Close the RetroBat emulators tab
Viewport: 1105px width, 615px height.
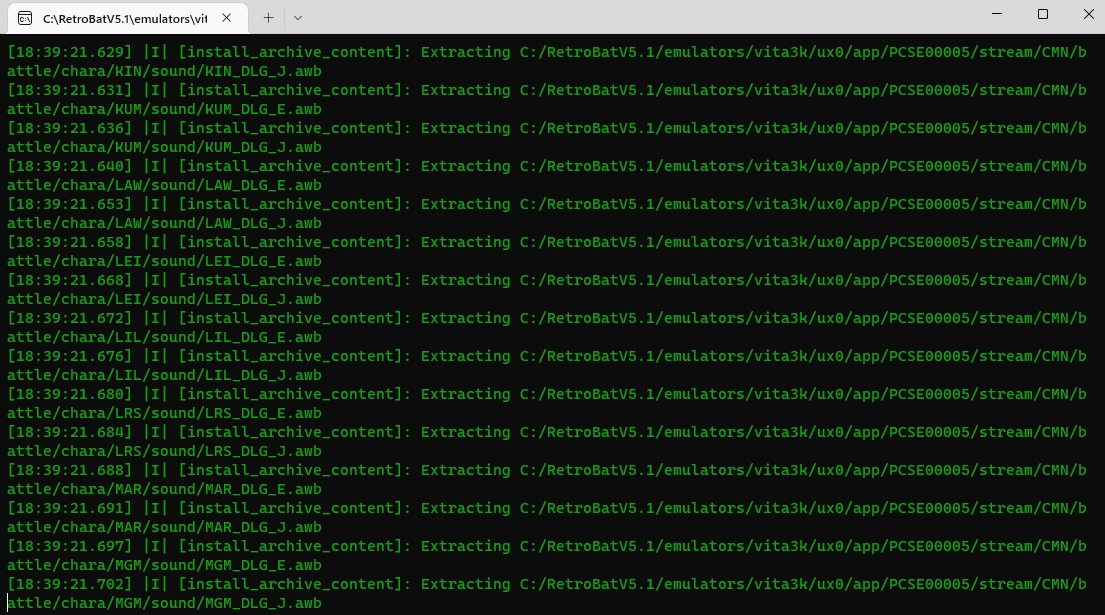click(x=226, y=18)
